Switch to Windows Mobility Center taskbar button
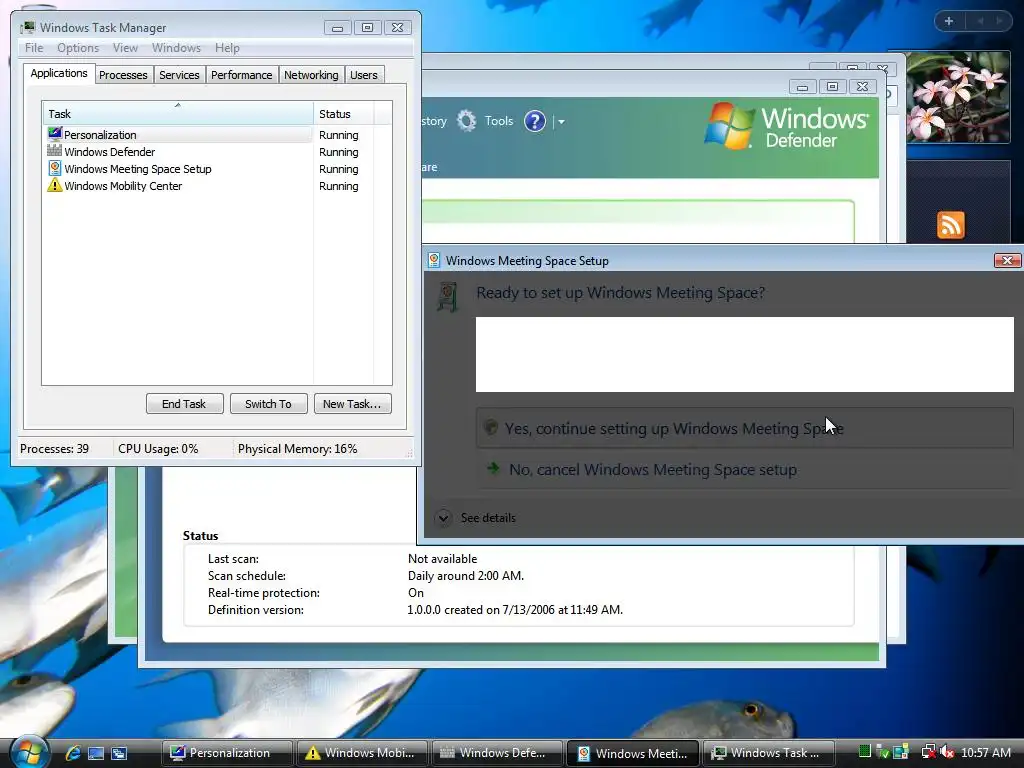Screen dimensions: 1024x768 [362, 753]
